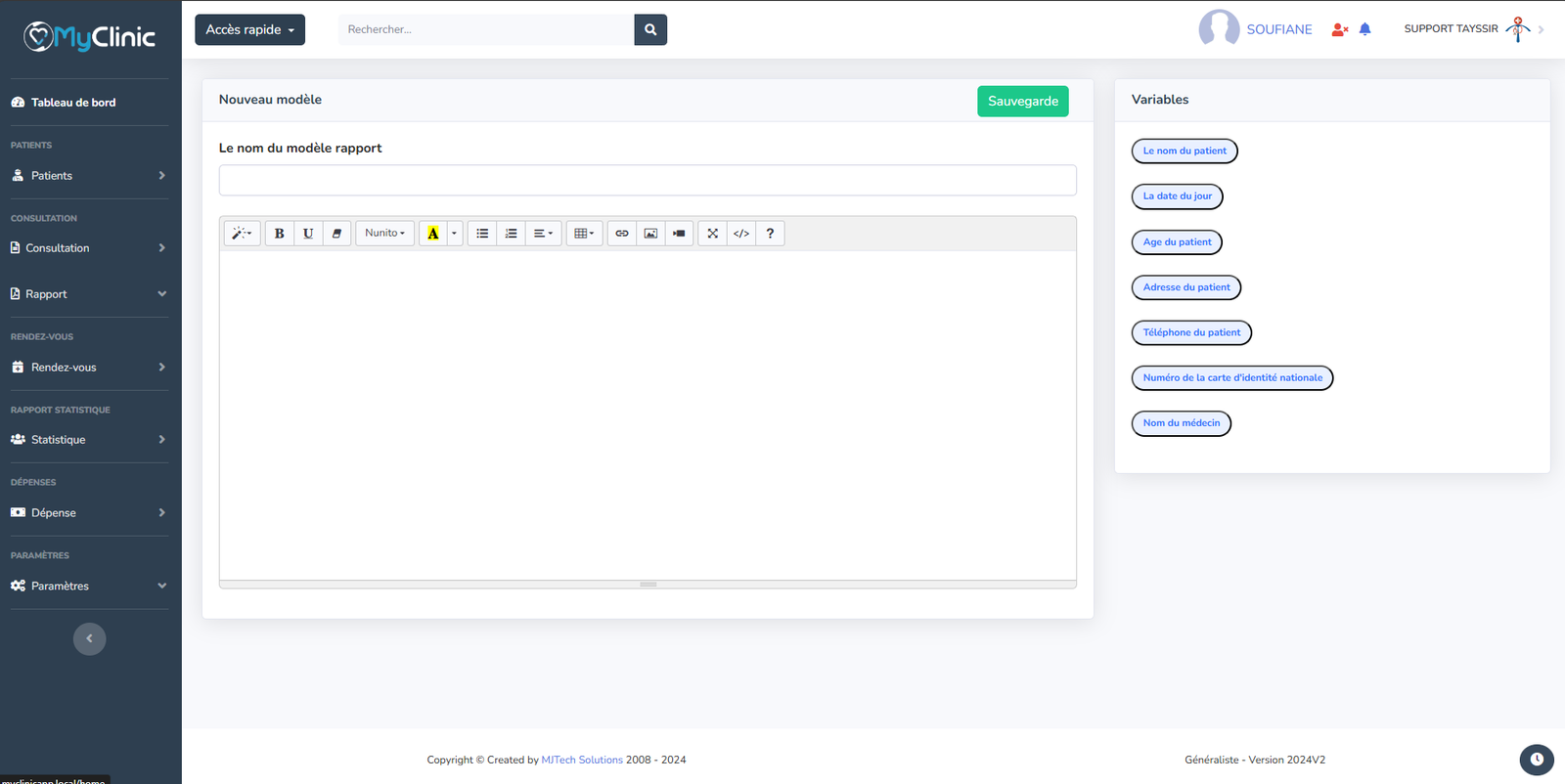Viewport: 1565px width, 784px height.
Task: Click the notification bell icon
Action: pyautogui.click(x=1365, y=29)
